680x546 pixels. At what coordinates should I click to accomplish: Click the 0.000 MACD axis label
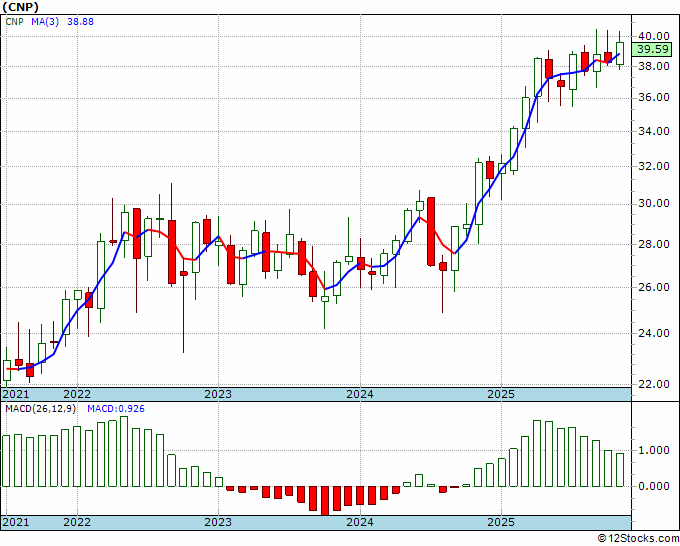[654, 486]
